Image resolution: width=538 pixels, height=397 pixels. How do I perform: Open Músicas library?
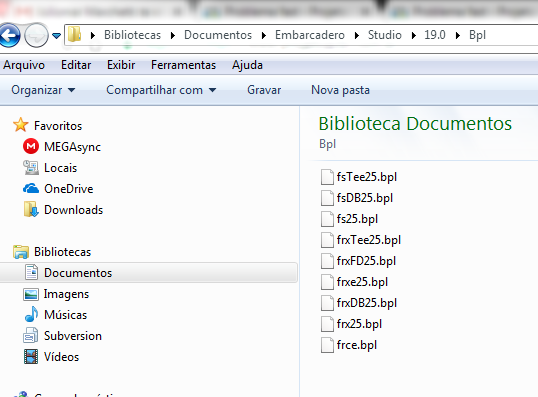pyautogui.click(x=66, y=315)
